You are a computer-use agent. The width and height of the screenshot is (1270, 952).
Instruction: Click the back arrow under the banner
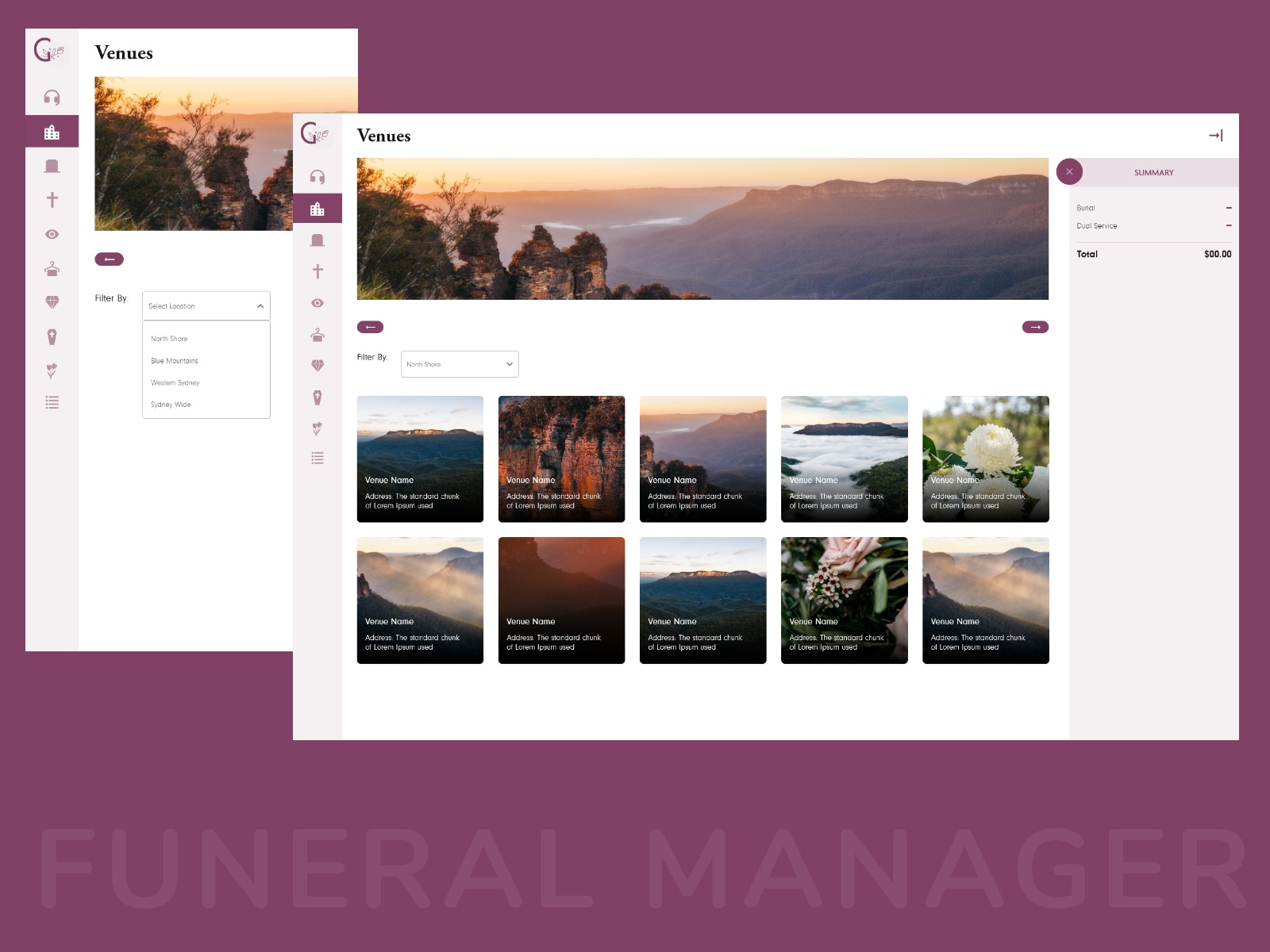[x=371, y=326]
